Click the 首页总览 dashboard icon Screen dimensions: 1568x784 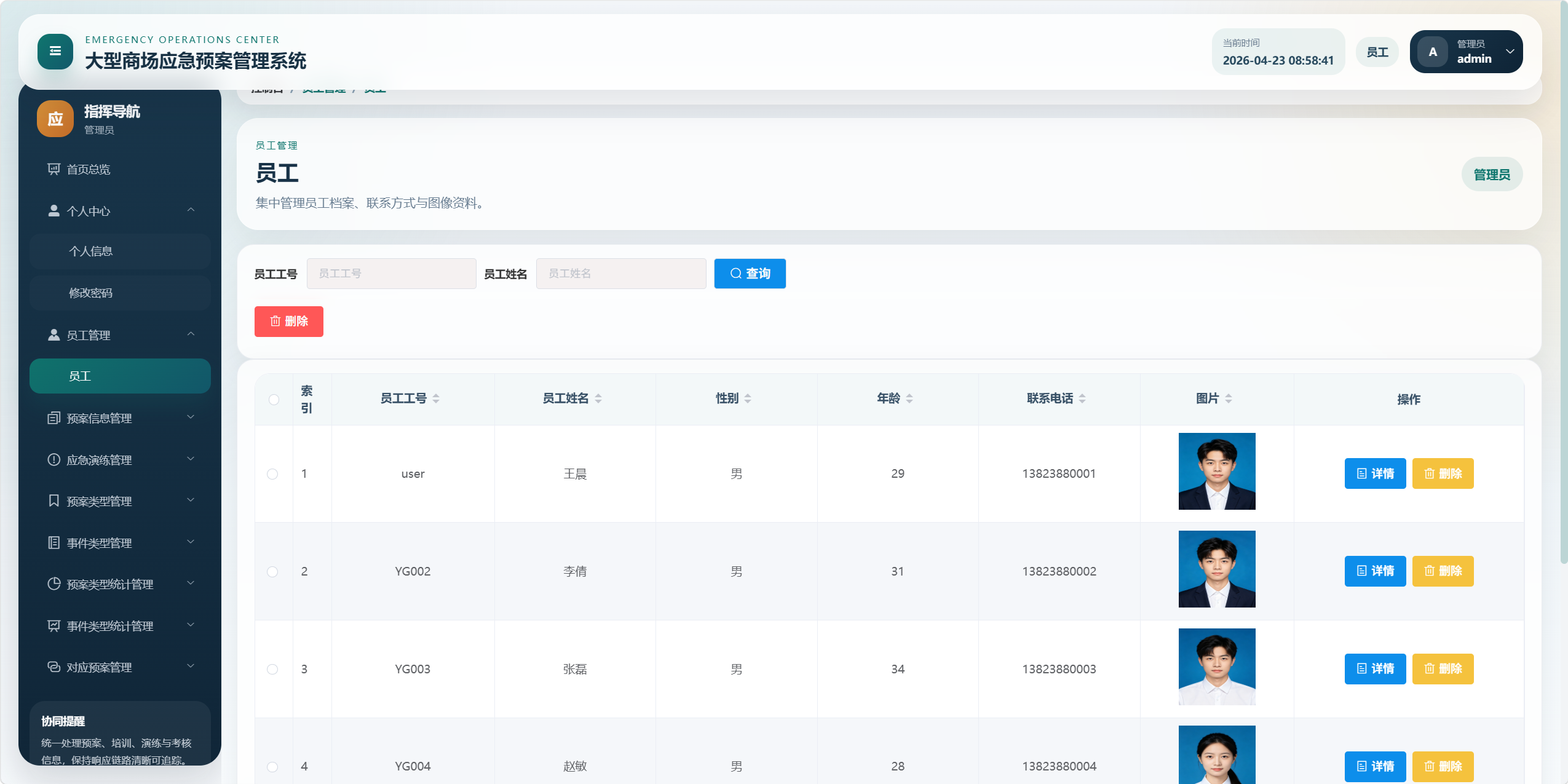(x=54, y=169)
